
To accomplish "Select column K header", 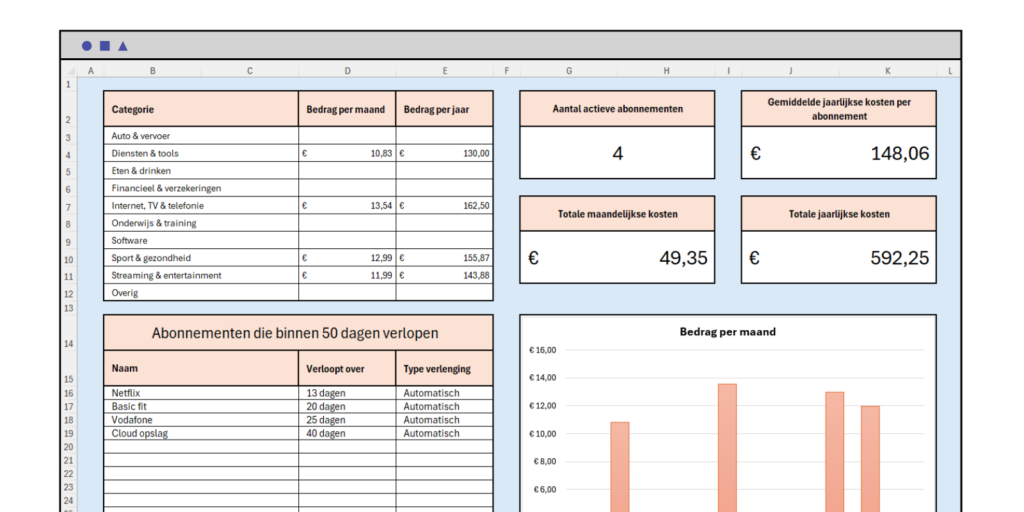I will [887, 71].
